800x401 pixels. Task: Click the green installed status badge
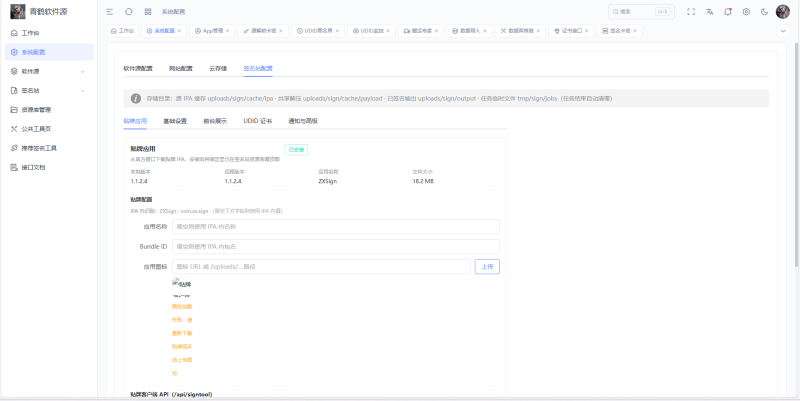(x=296, y=149)
